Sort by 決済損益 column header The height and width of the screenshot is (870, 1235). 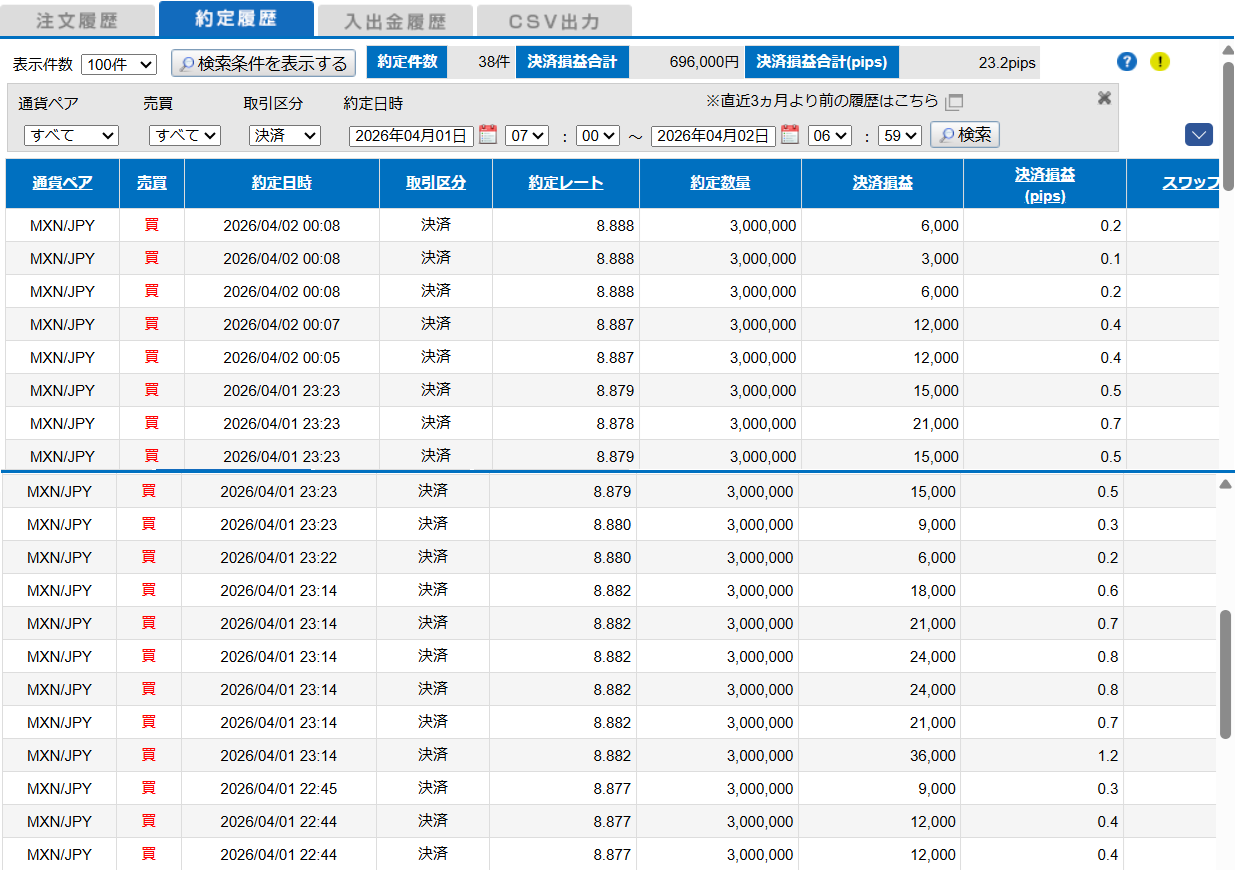pos(882,183)
